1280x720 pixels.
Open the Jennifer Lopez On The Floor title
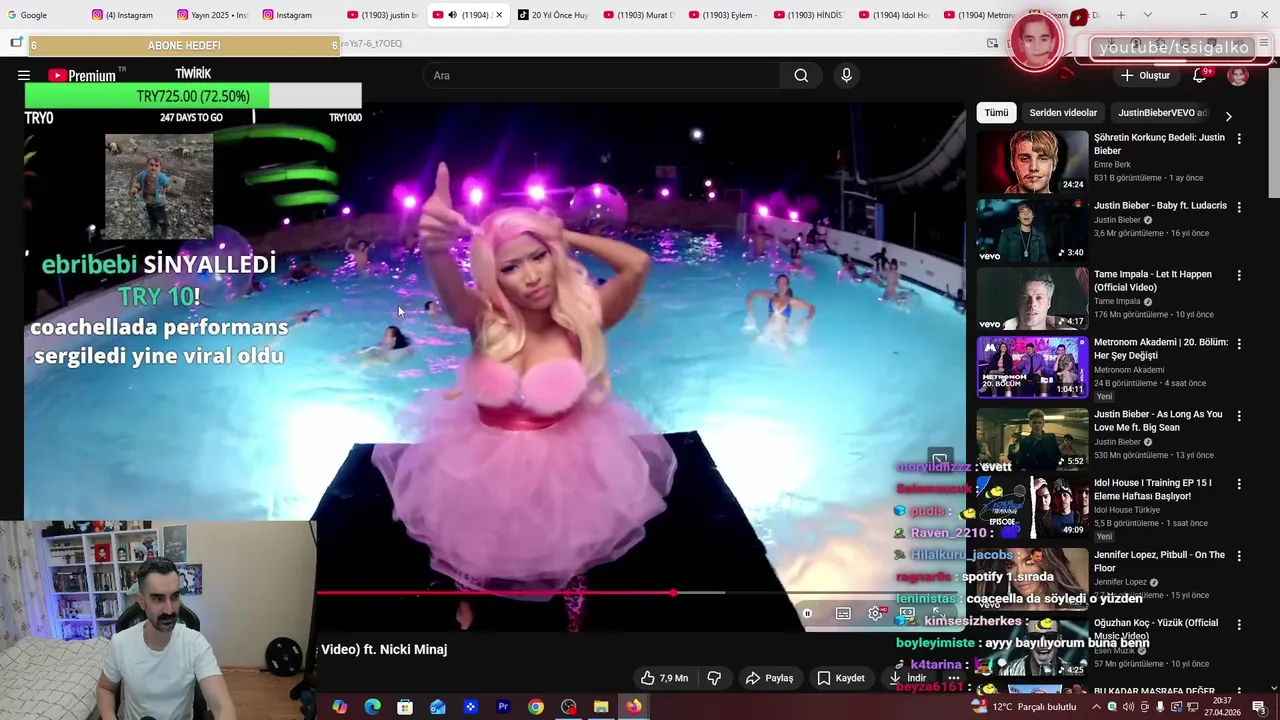pos(1159,561)
